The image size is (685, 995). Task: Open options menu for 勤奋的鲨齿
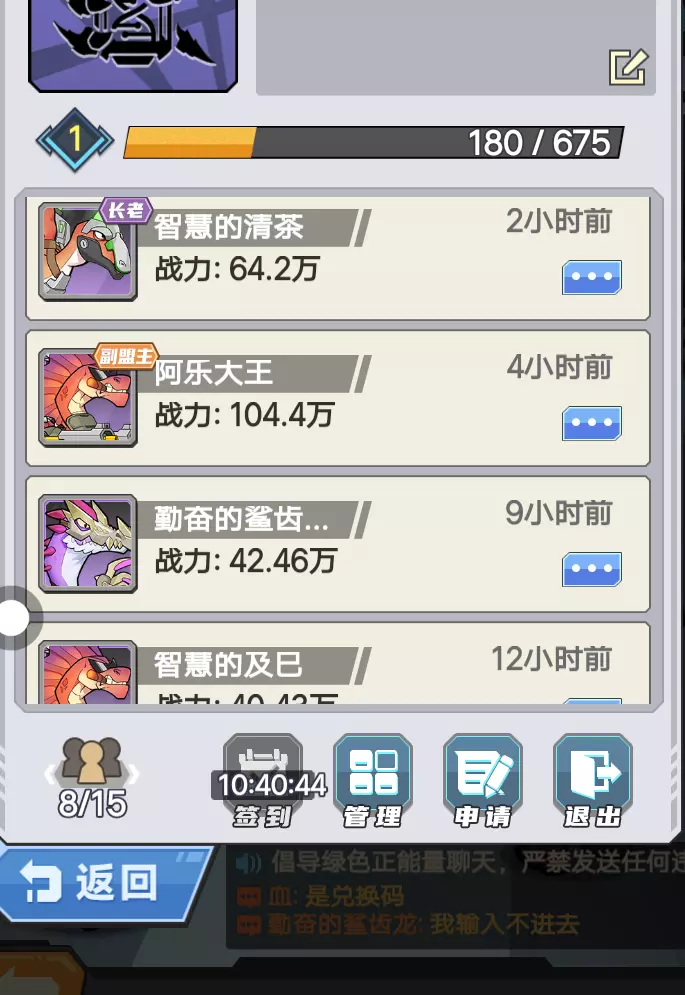click(x=592, y=569)
